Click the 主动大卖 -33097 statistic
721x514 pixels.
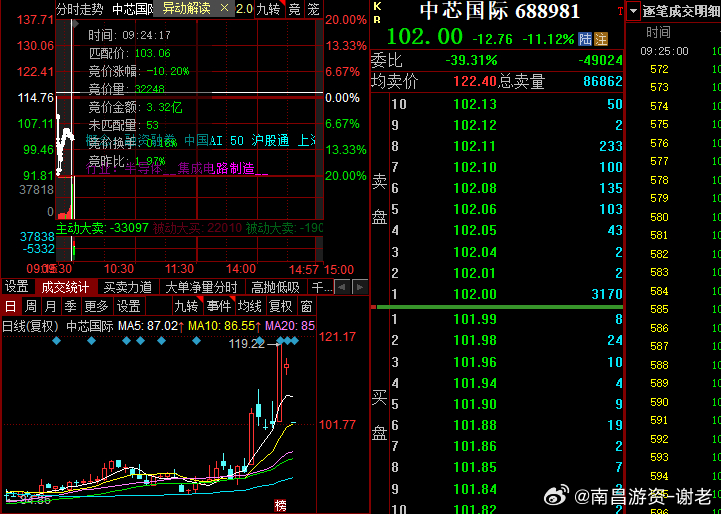102,228
